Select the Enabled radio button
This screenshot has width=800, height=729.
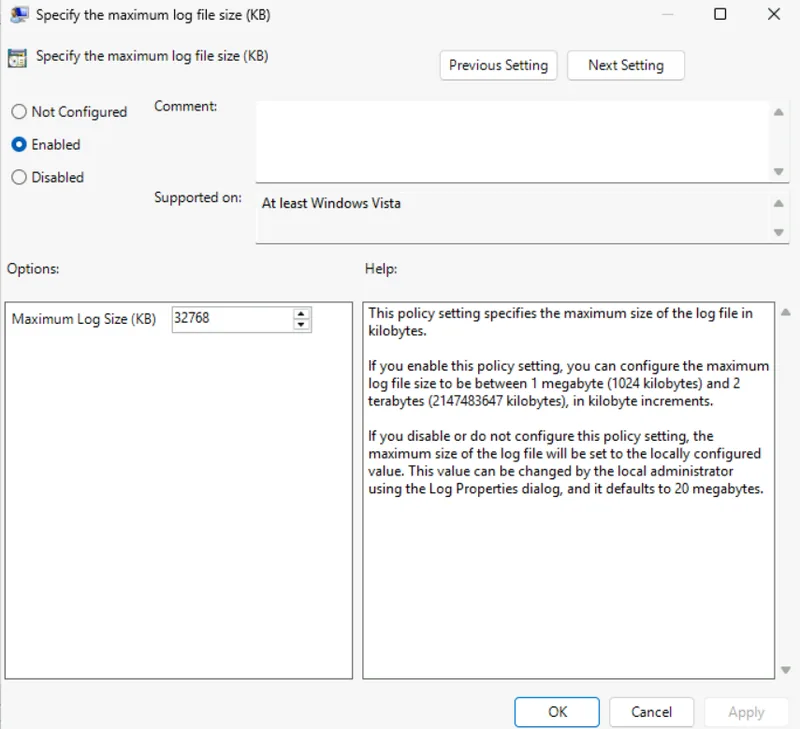19,144
